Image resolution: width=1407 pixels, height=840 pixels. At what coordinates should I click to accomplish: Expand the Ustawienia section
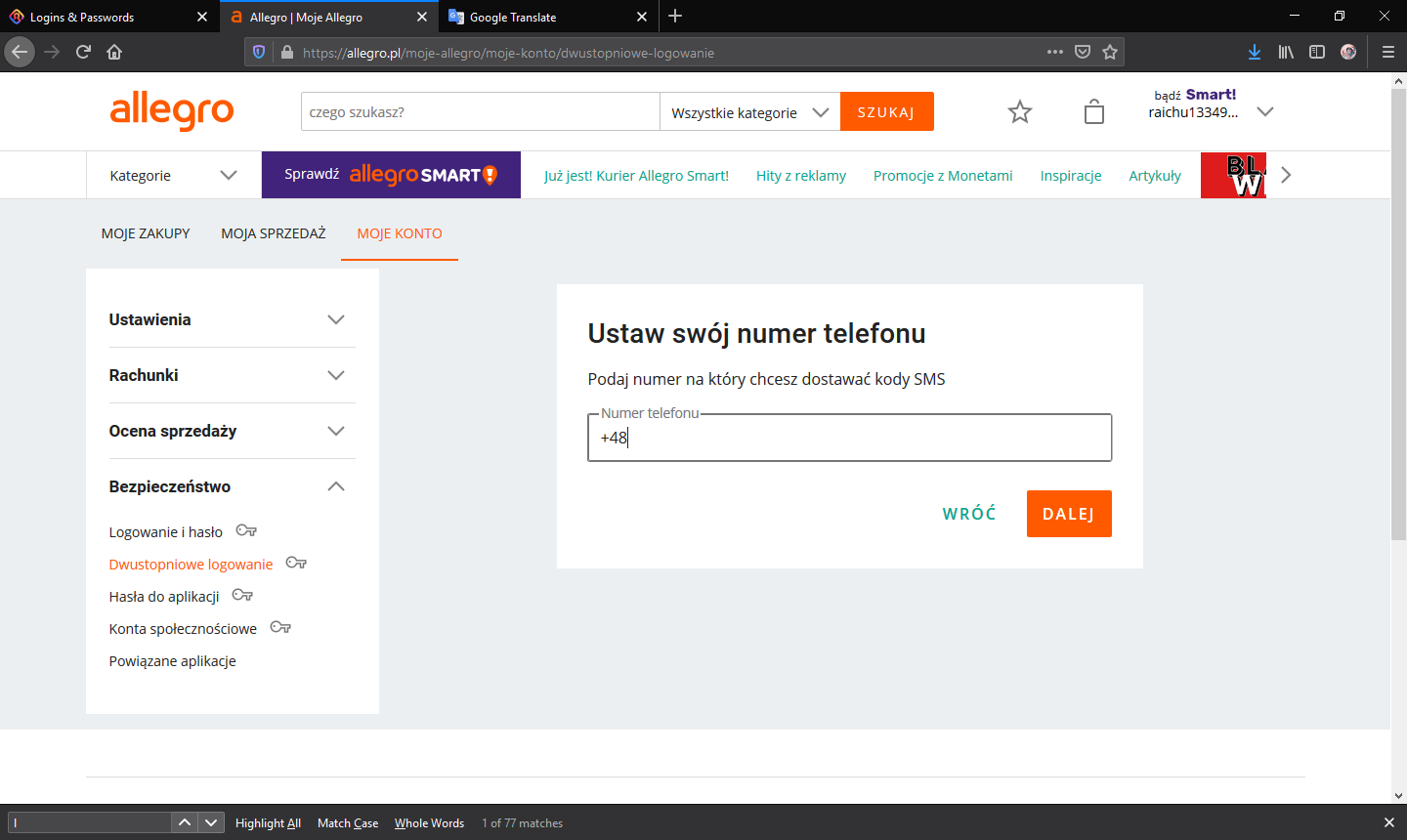pyautogui.click(x=232, y=319)
